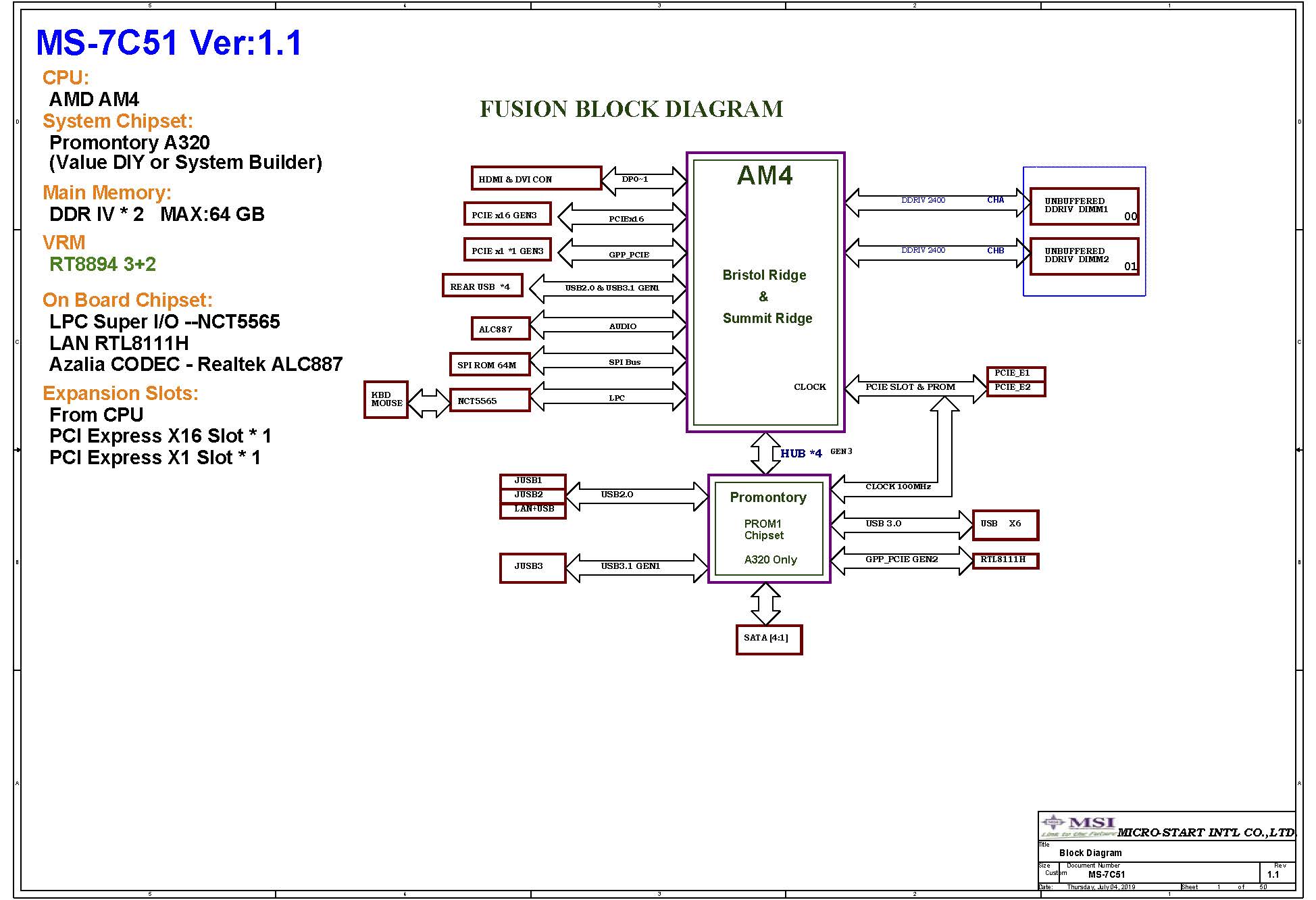1316x900 pixels.
Task: Click 'USB2.0 & USB3.1 GEN1' arrow label
Action: pyautogui.click(x=612, y=288)
